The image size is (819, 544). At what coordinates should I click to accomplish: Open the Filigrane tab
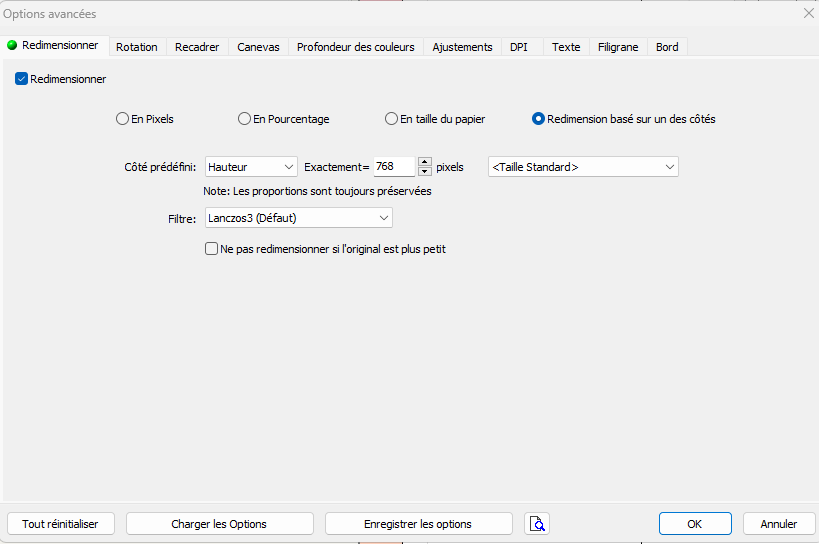tap(618, 47)
